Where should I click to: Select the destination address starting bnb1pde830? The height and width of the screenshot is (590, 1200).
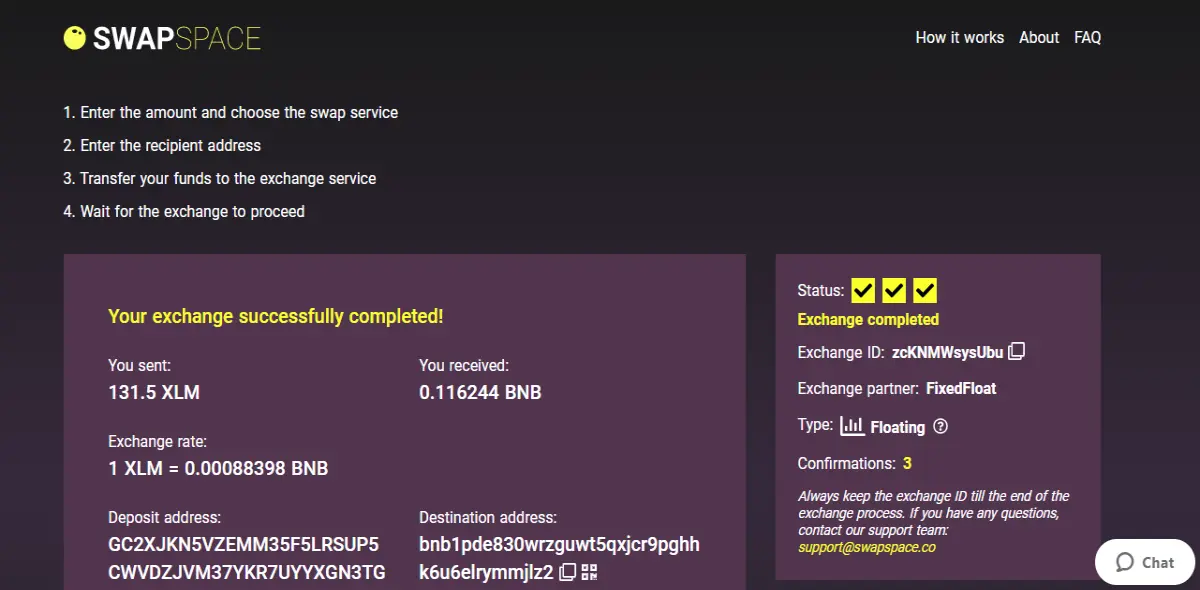point(559,558)
